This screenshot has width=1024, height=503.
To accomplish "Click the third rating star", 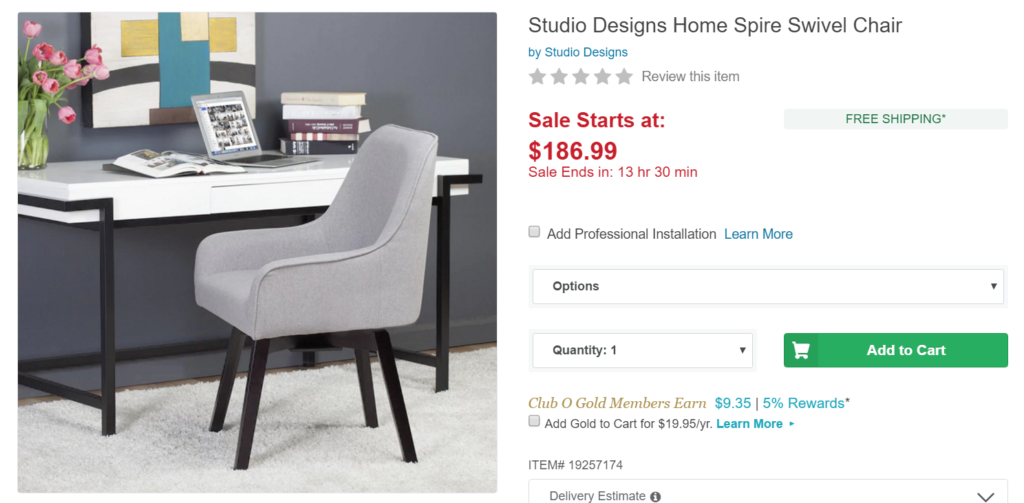I will 581,76.
